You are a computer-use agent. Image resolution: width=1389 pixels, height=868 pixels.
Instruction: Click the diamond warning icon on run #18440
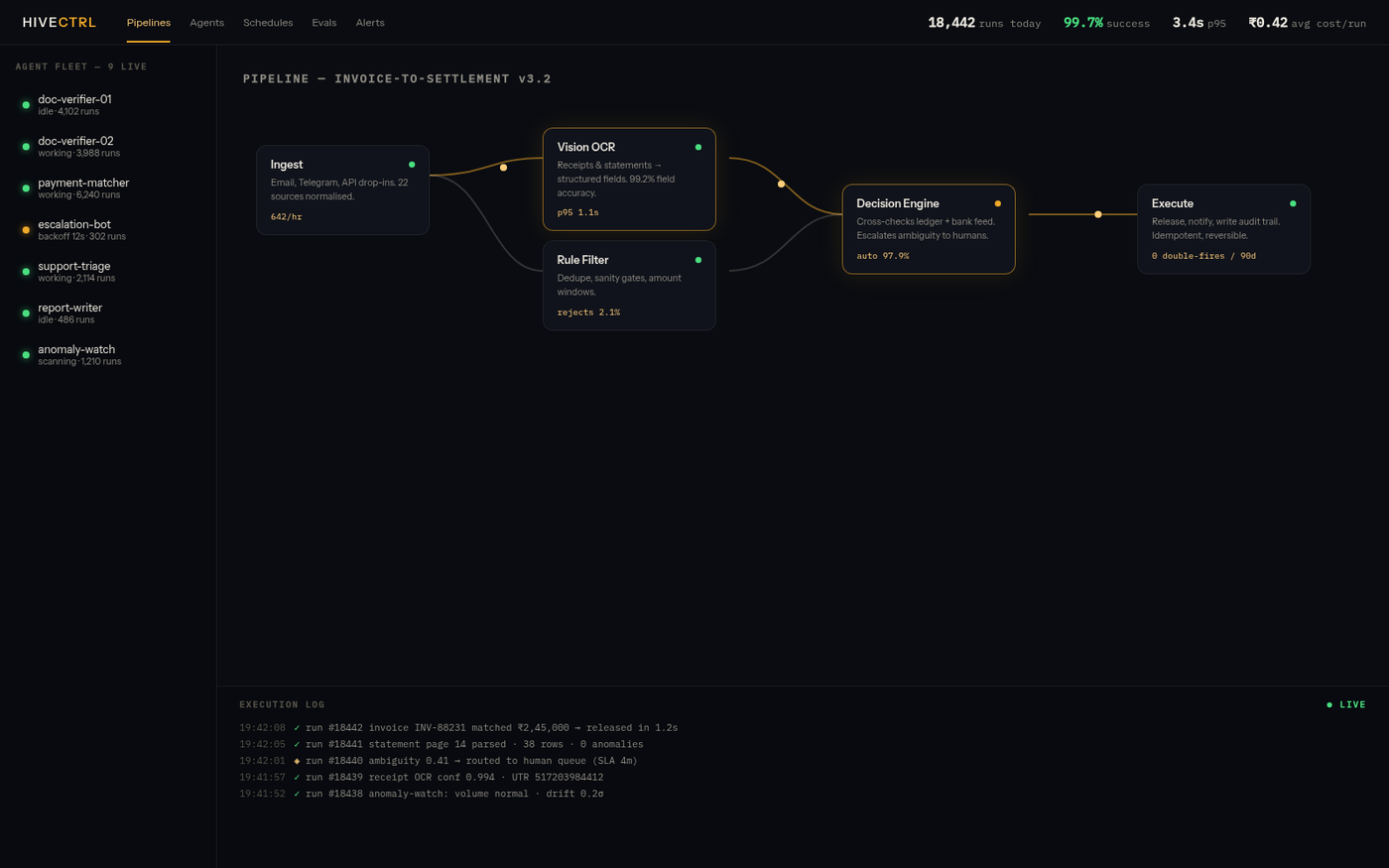(297, 761)
